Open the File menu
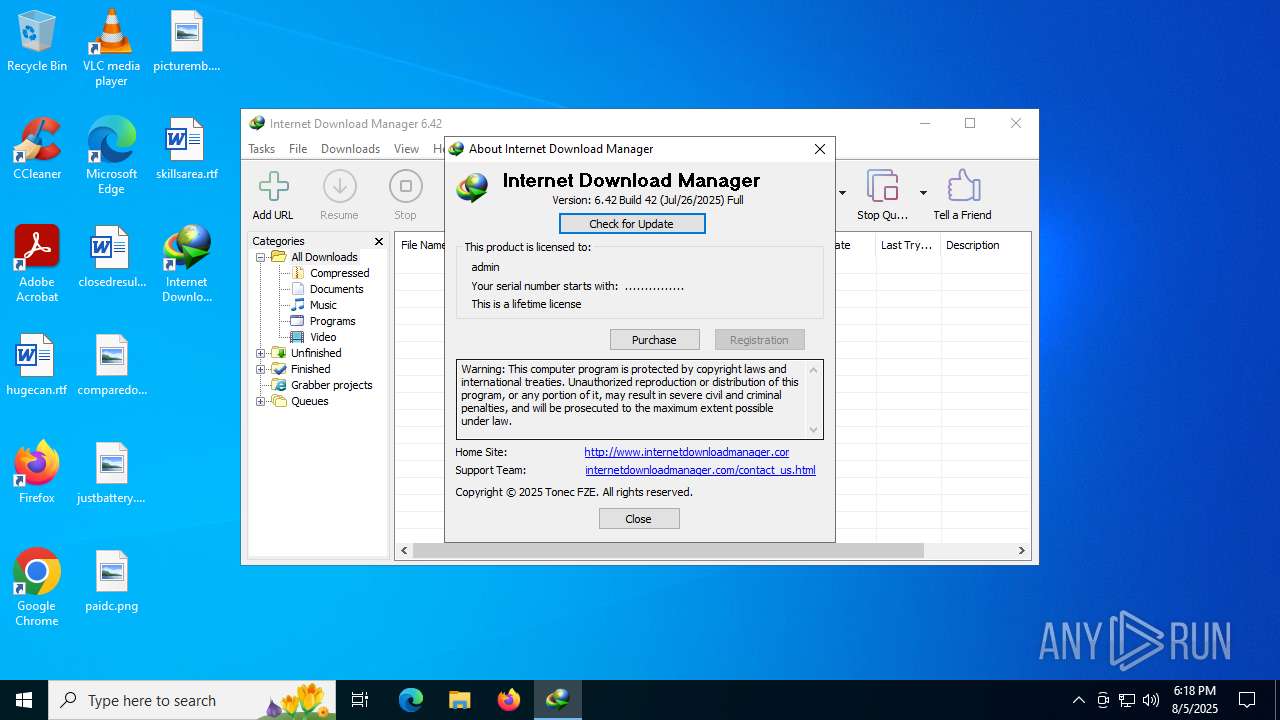 (298, 149)
